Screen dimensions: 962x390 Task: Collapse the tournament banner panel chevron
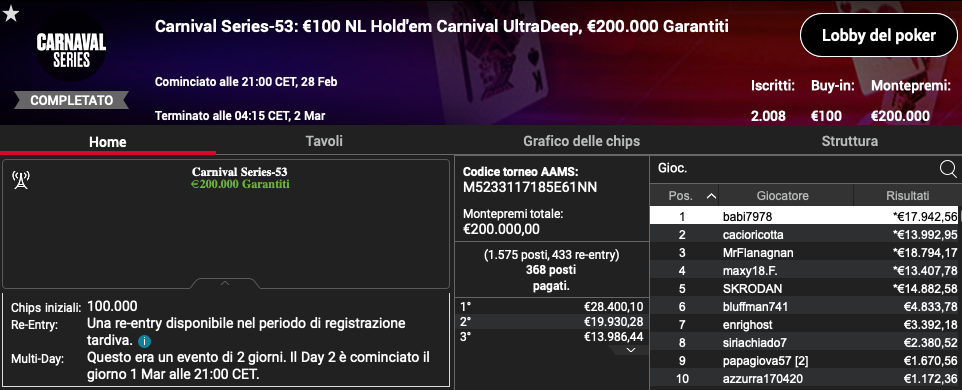225,283
